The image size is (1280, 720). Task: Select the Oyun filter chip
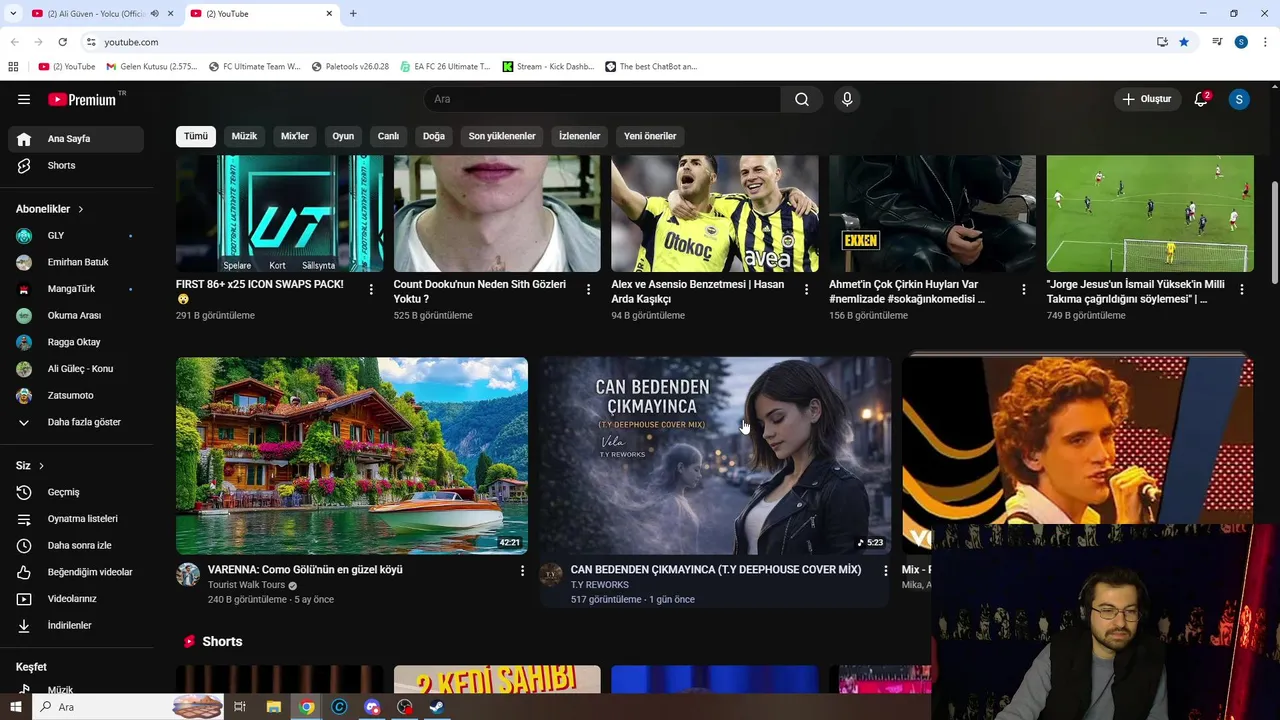tap(343, 136)
